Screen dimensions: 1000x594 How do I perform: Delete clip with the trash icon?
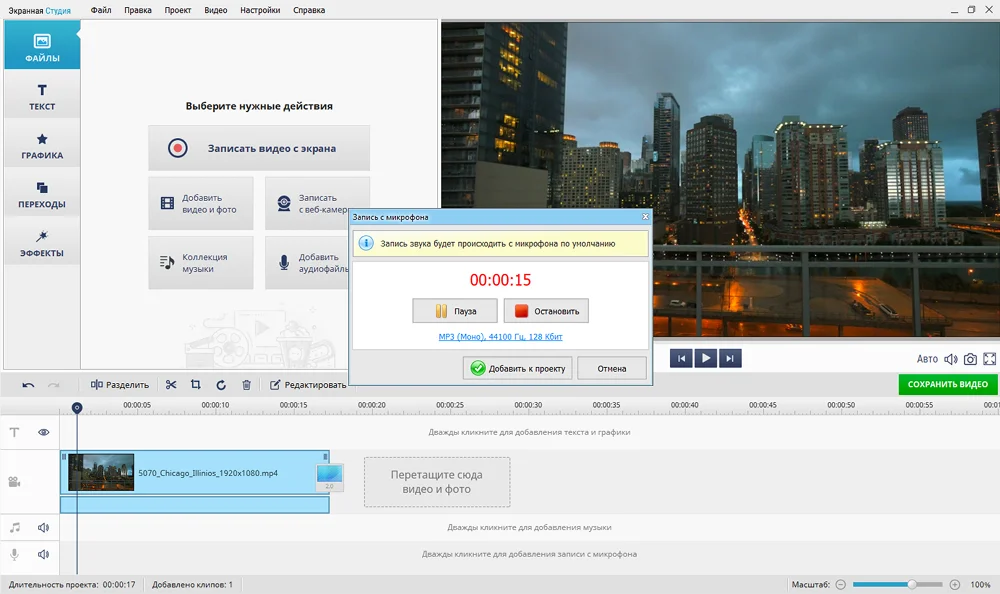246,384
